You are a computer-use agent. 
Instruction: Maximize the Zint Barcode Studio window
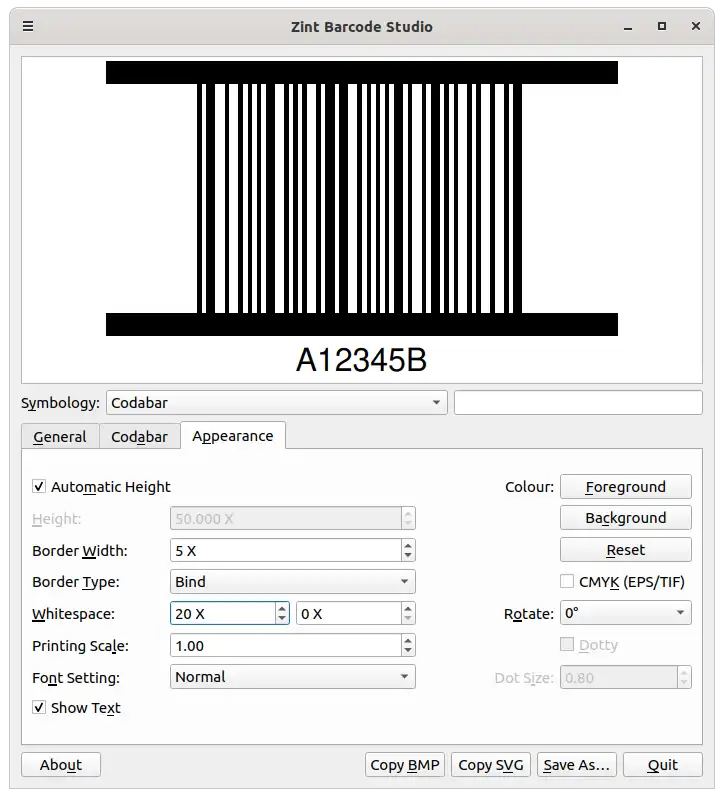[x=662, y=26]
